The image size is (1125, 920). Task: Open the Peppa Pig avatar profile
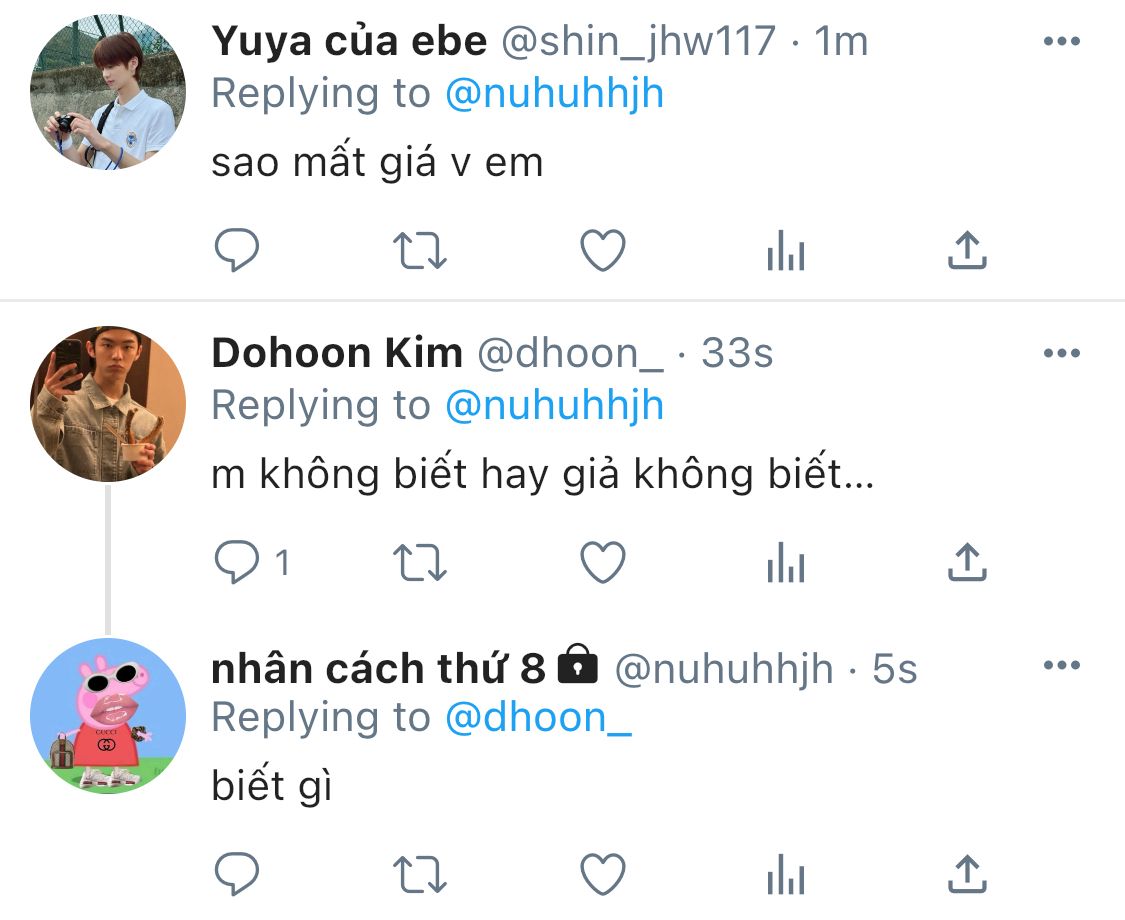click(x=108, y=716)
